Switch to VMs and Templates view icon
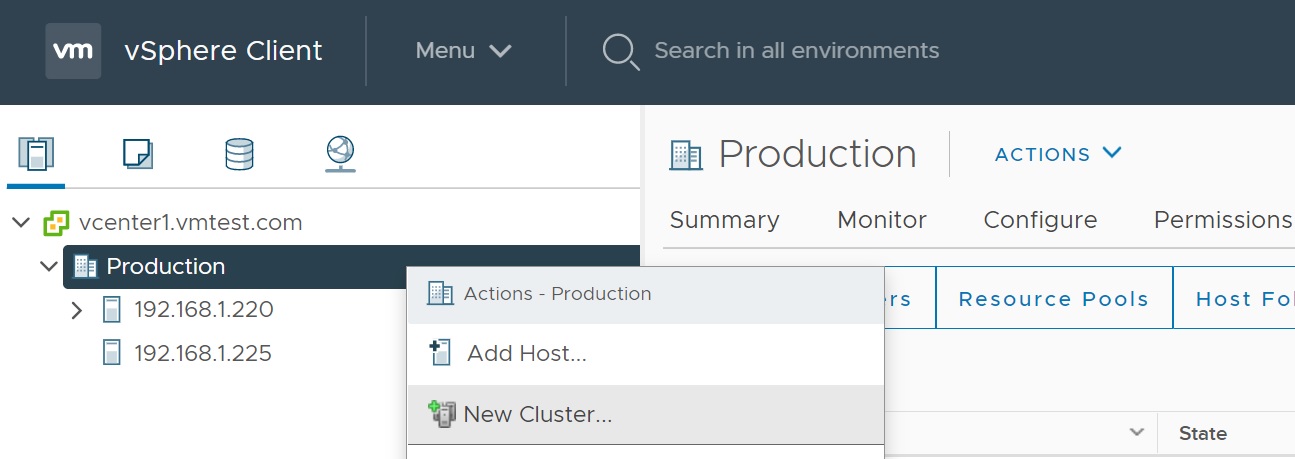 [x=137, y=154]
